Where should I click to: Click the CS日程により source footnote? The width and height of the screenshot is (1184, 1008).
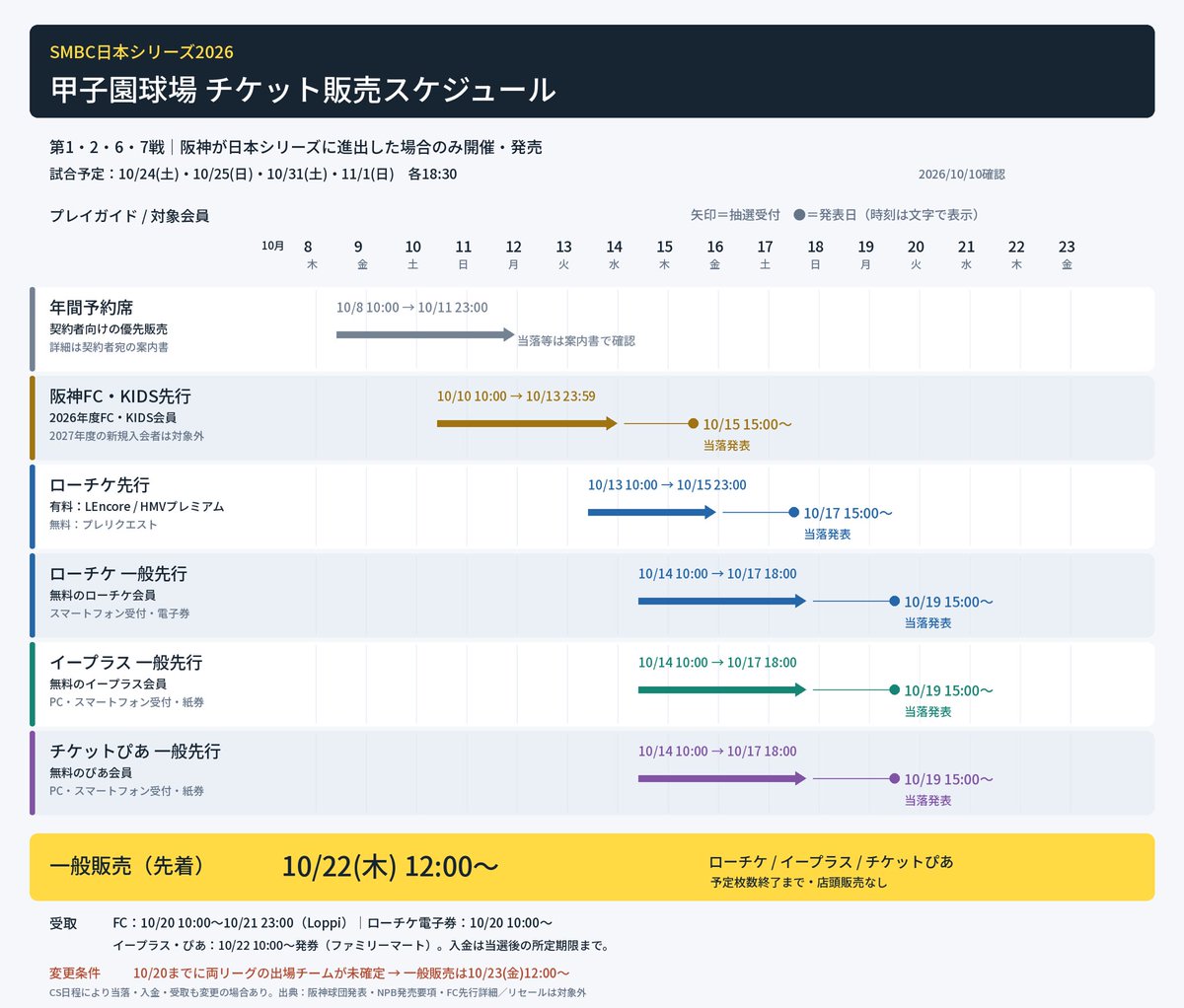point(318,992)
